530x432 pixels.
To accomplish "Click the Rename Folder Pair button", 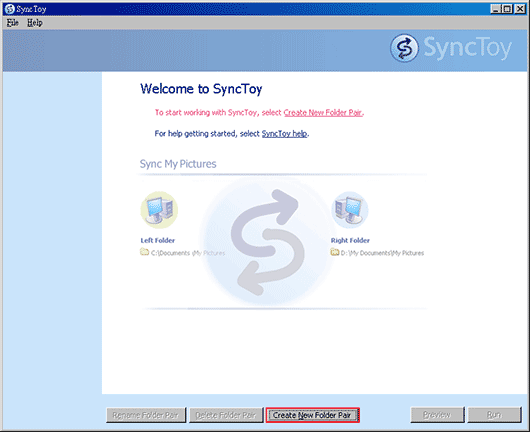I will point(146,415).
